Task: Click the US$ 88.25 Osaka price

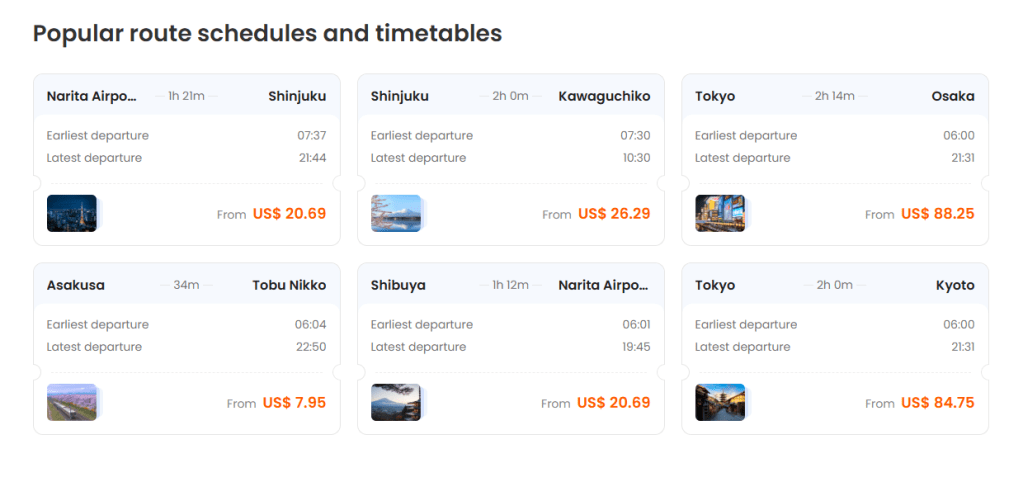Action: point(937,213)
